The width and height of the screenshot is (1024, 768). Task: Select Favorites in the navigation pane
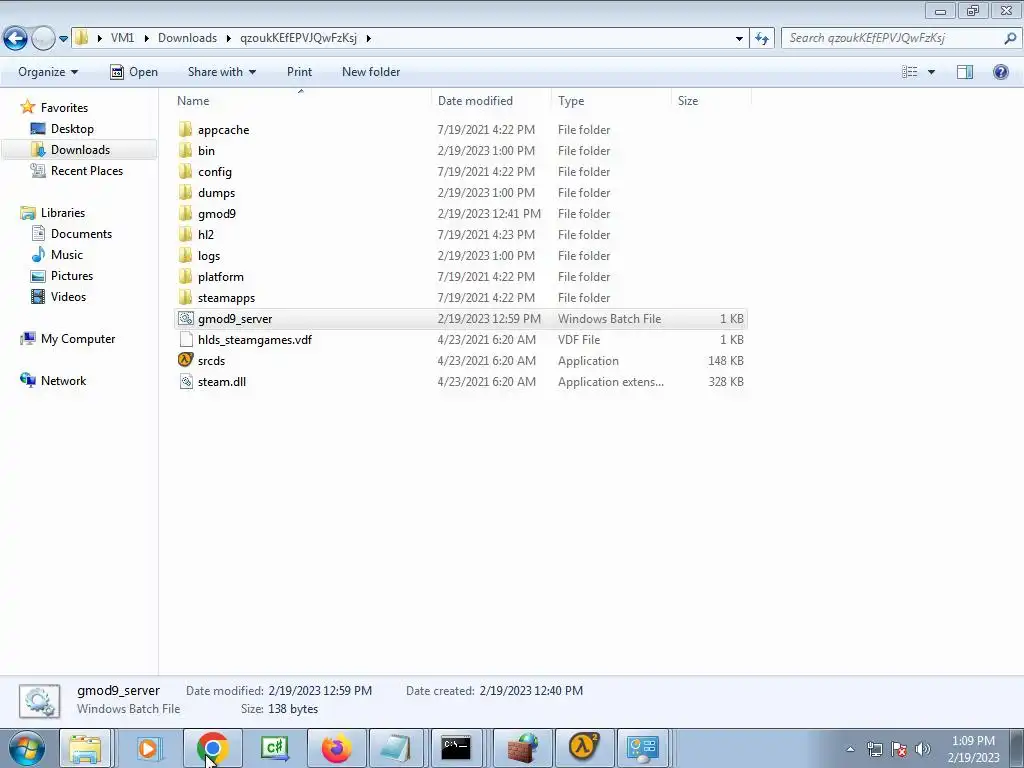click(64, 108)
